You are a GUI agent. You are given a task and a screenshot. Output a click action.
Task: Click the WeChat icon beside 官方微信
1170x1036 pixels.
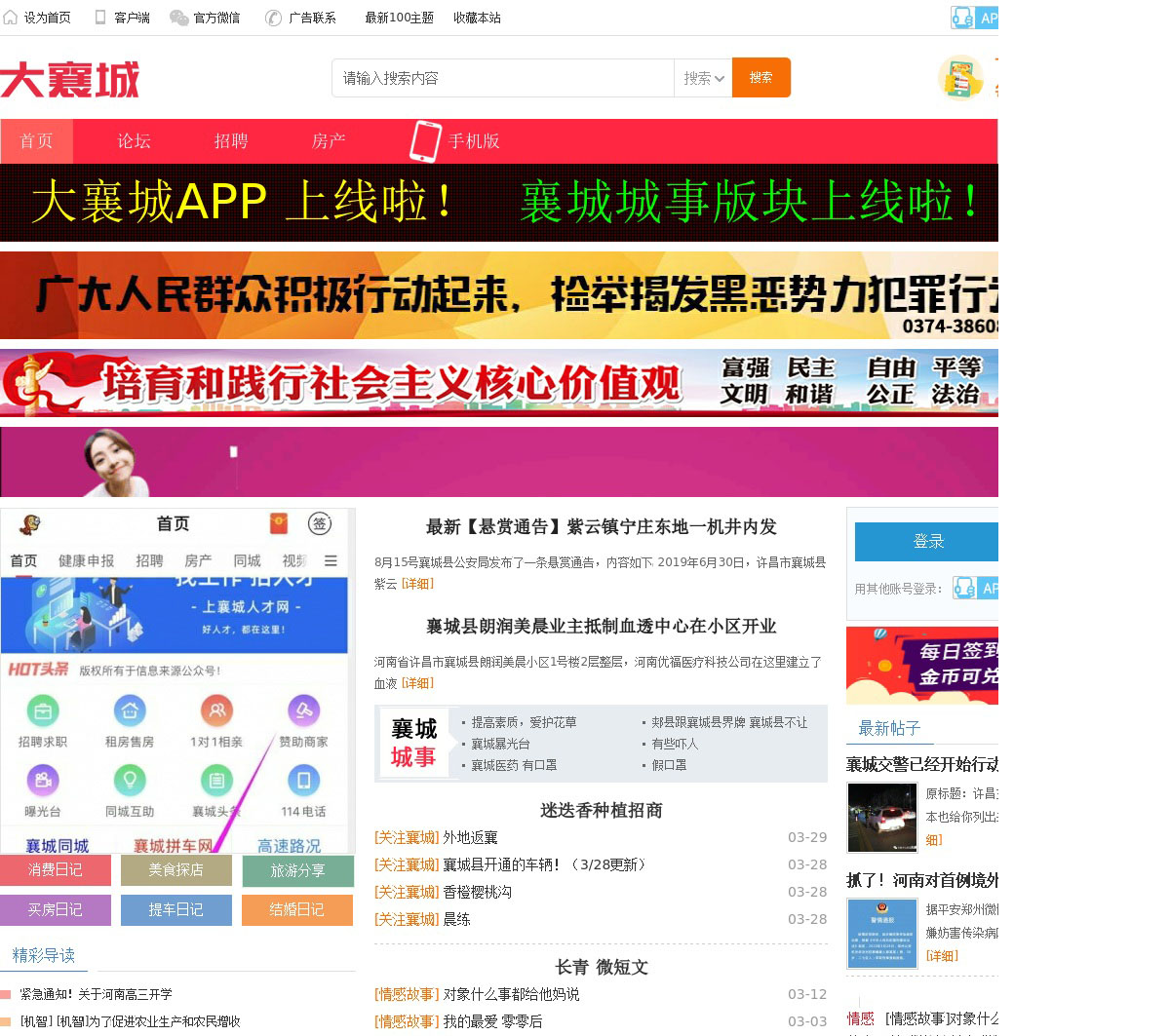point(179,18)
